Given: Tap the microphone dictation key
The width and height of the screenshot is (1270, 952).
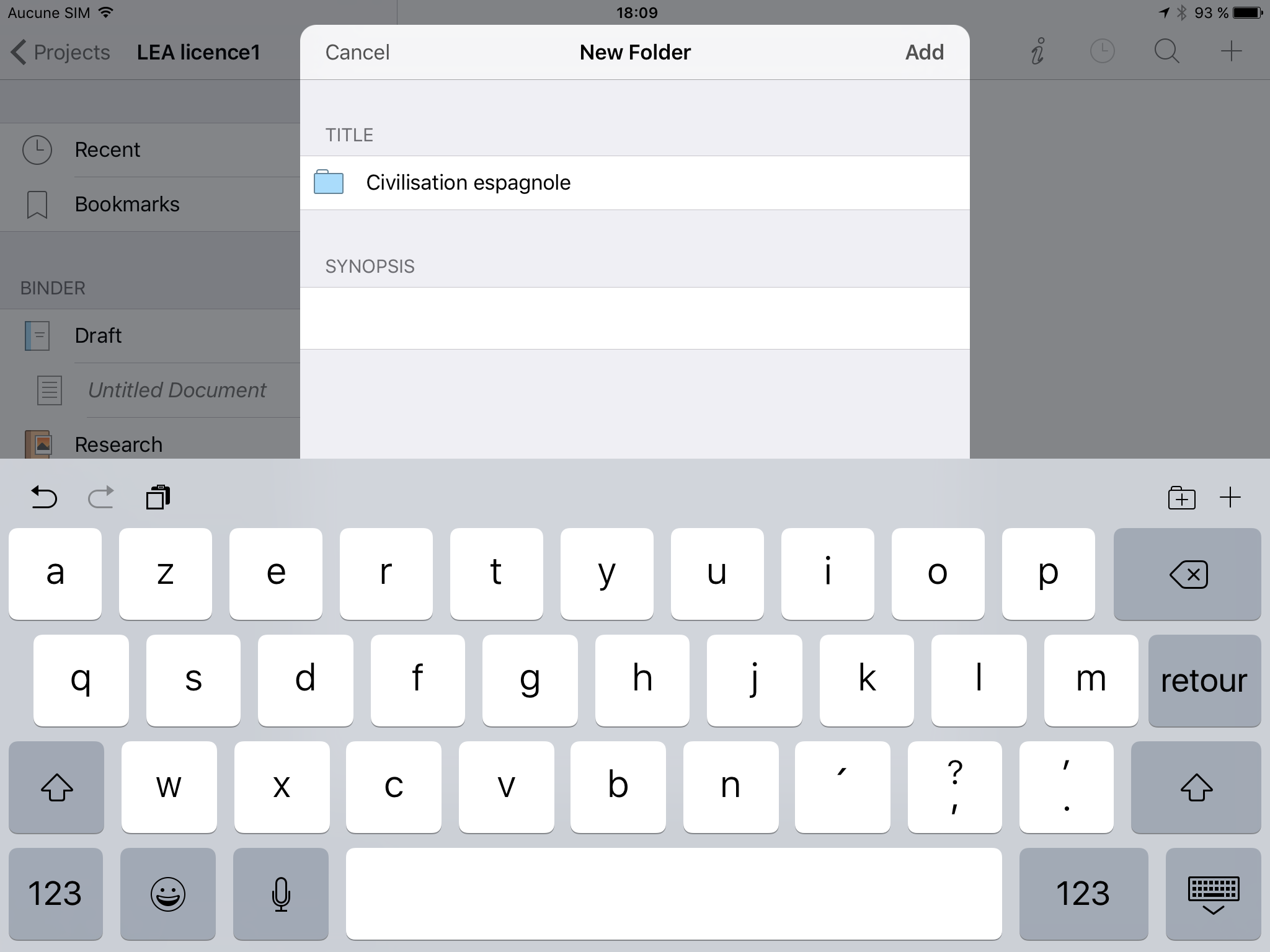Looking at the screenshot, I should click(x=281, y=894).
